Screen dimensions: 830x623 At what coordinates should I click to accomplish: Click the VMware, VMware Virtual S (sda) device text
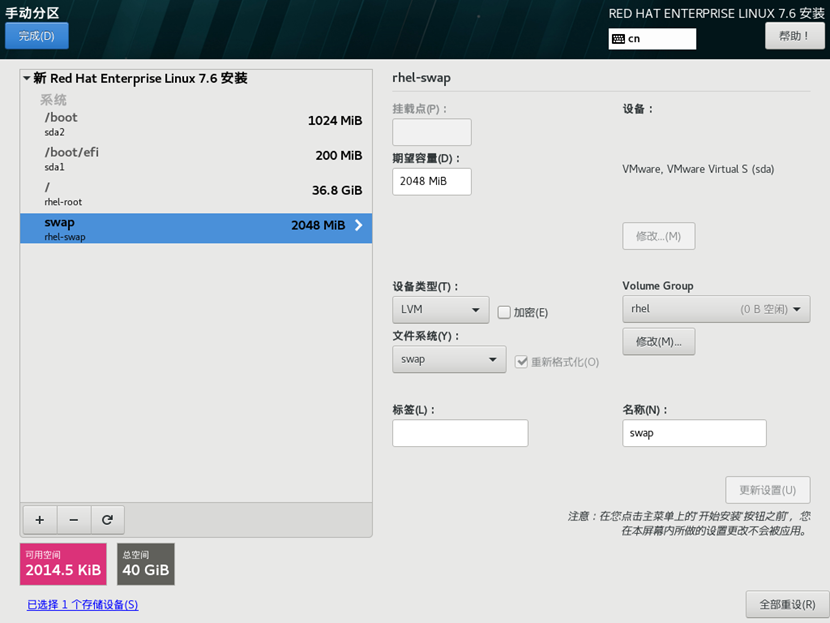click(698, 169)
